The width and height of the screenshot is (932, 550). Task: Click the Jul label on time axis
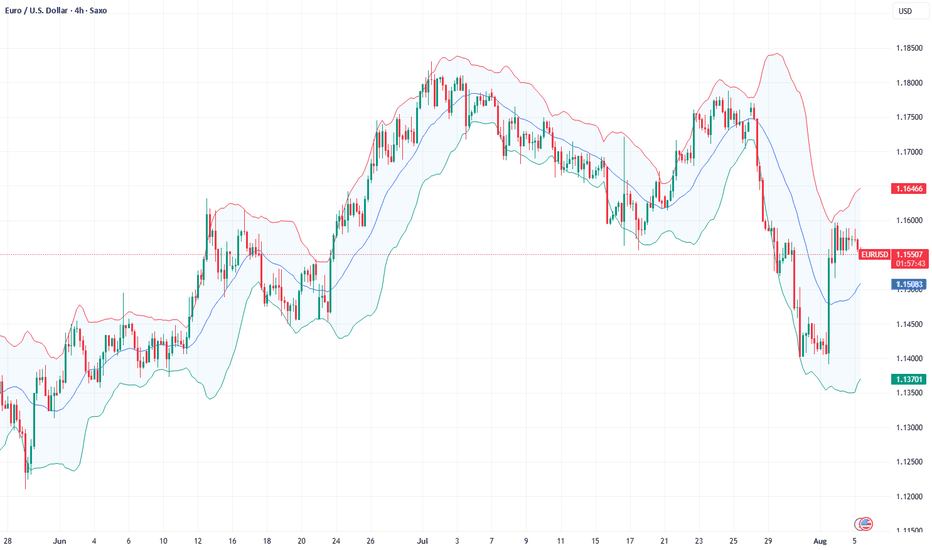pos(423,541)
